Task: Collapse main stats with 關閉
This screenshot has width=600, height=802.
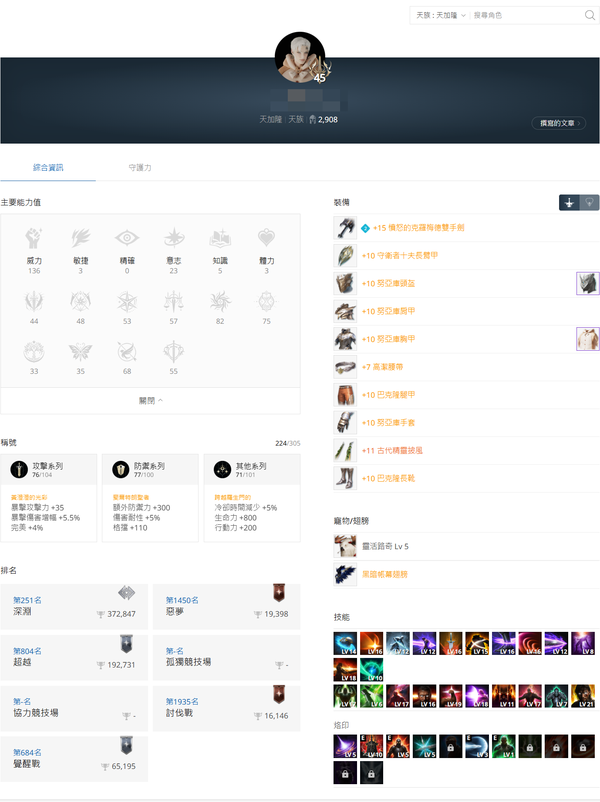Action: pyautogui.click(x=150, y=400)
